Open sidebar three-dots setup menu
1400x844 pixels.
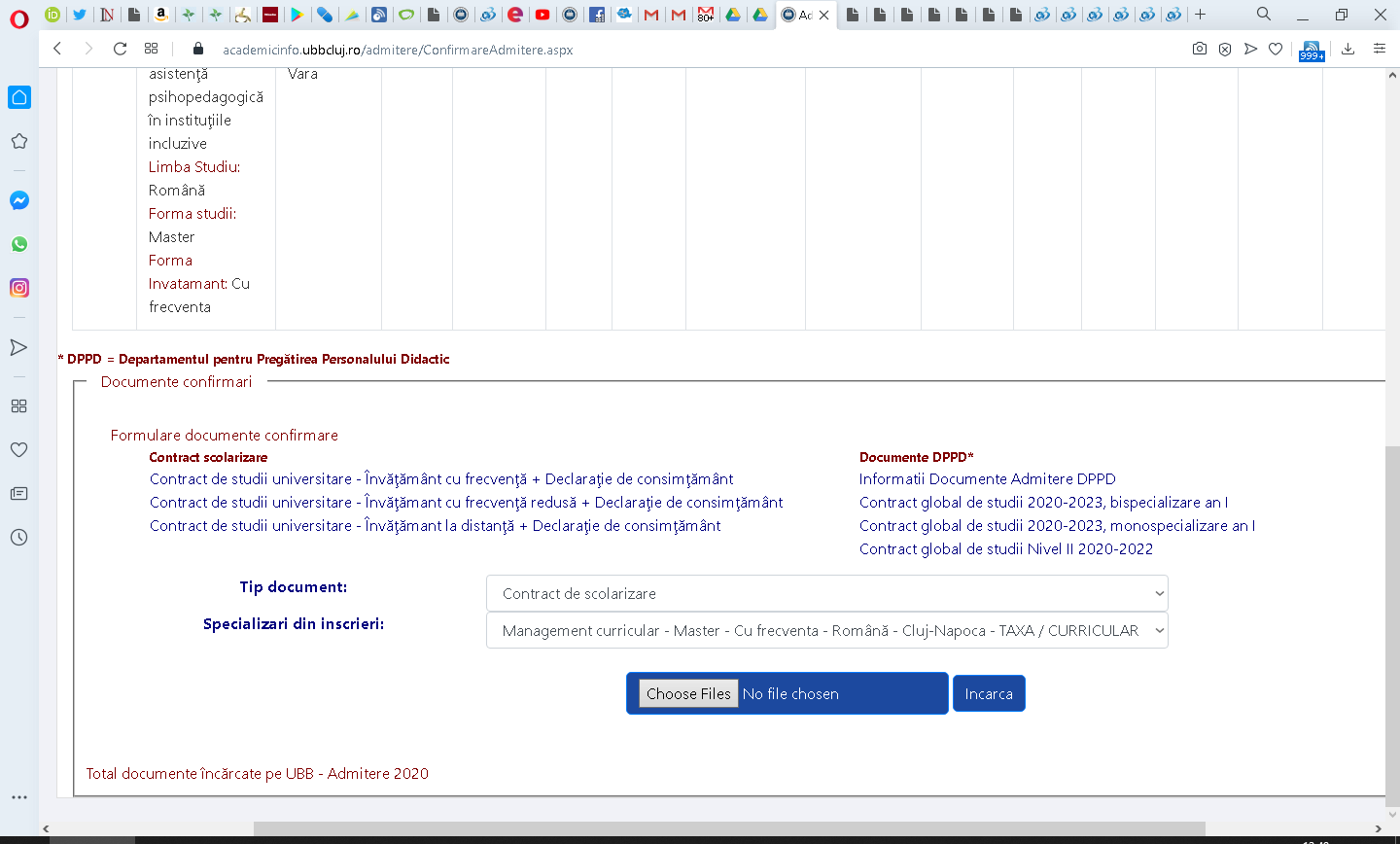click(18, 797)
